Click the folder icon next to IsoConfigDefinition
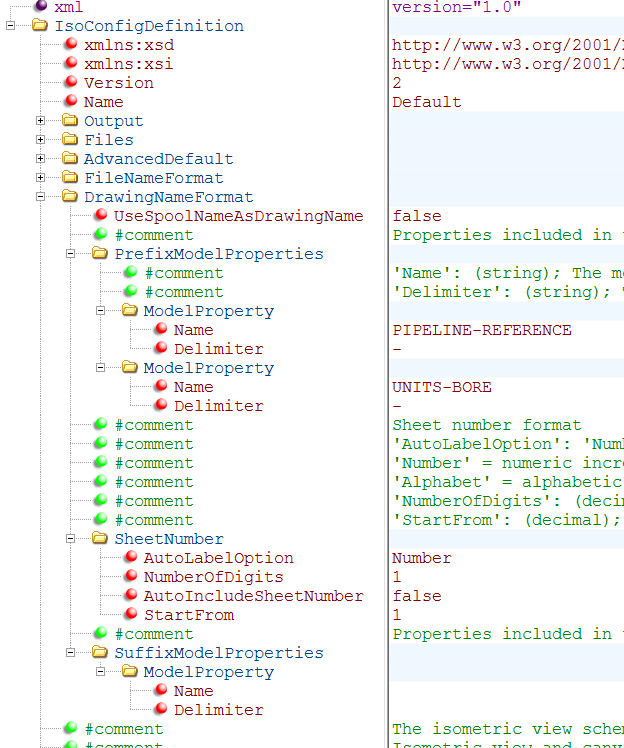The height and width of the screenshot is (748, 624). pyautogui.click(x=40, y=26)
